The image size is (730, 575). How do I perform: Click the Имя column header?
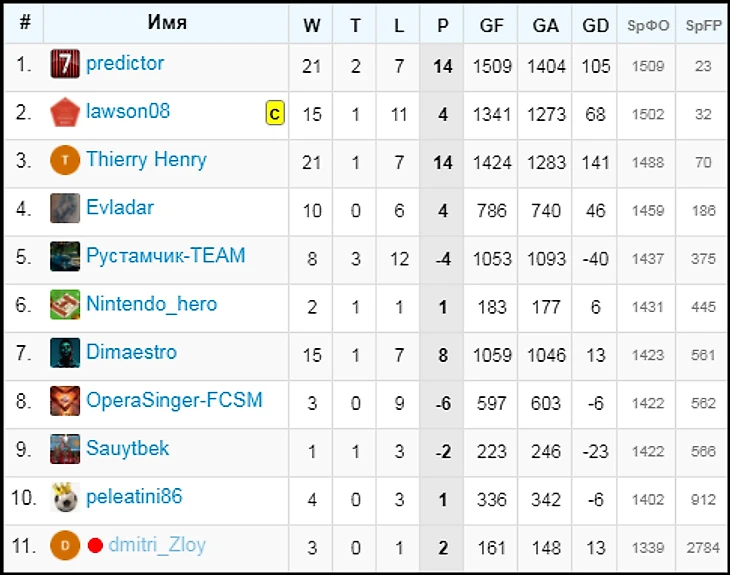[167, 23]
